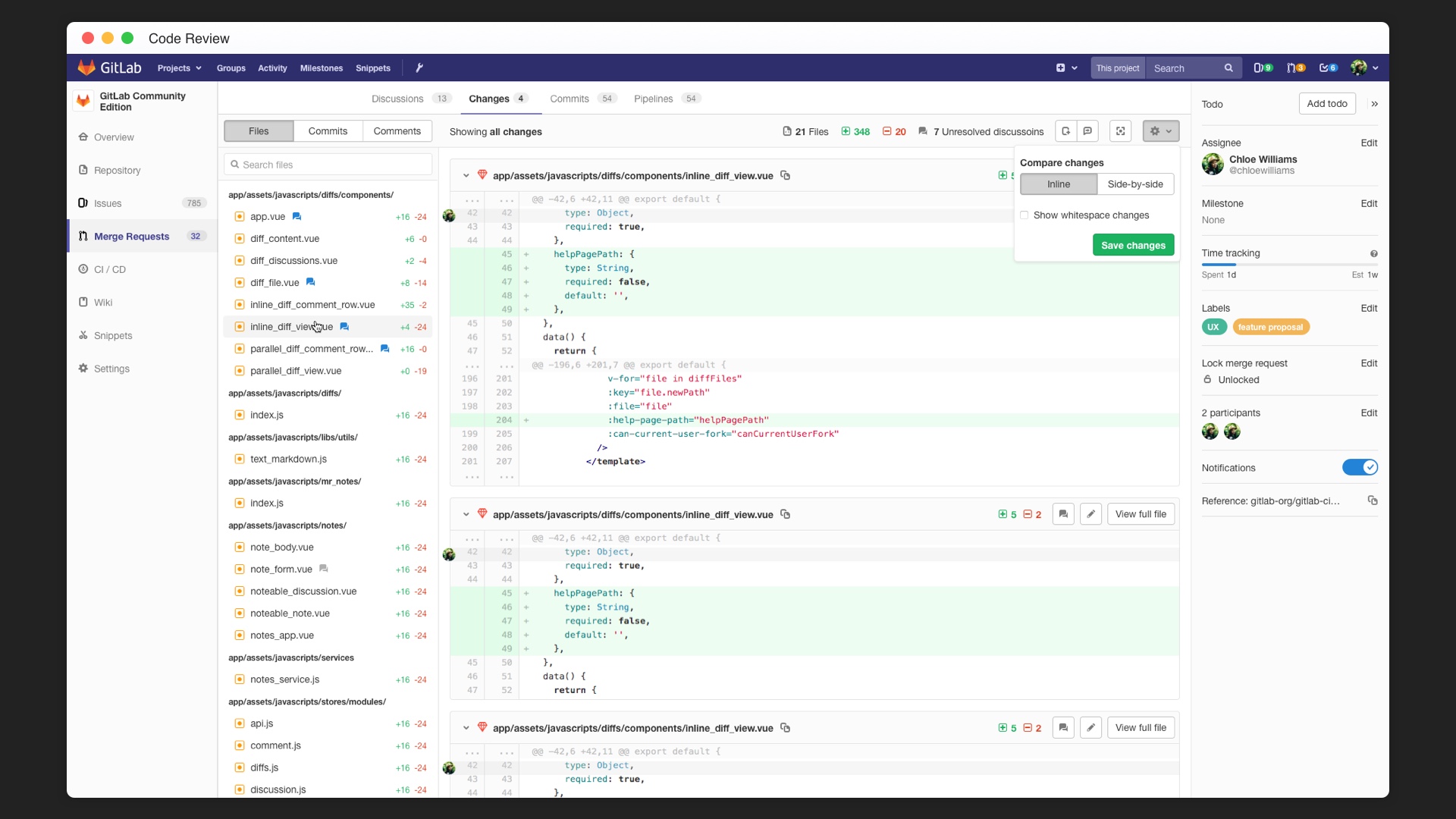Click the copy file path icon for inline_diff_view.vue
This screenshot has width=1456, height=819.
point(786,175)
